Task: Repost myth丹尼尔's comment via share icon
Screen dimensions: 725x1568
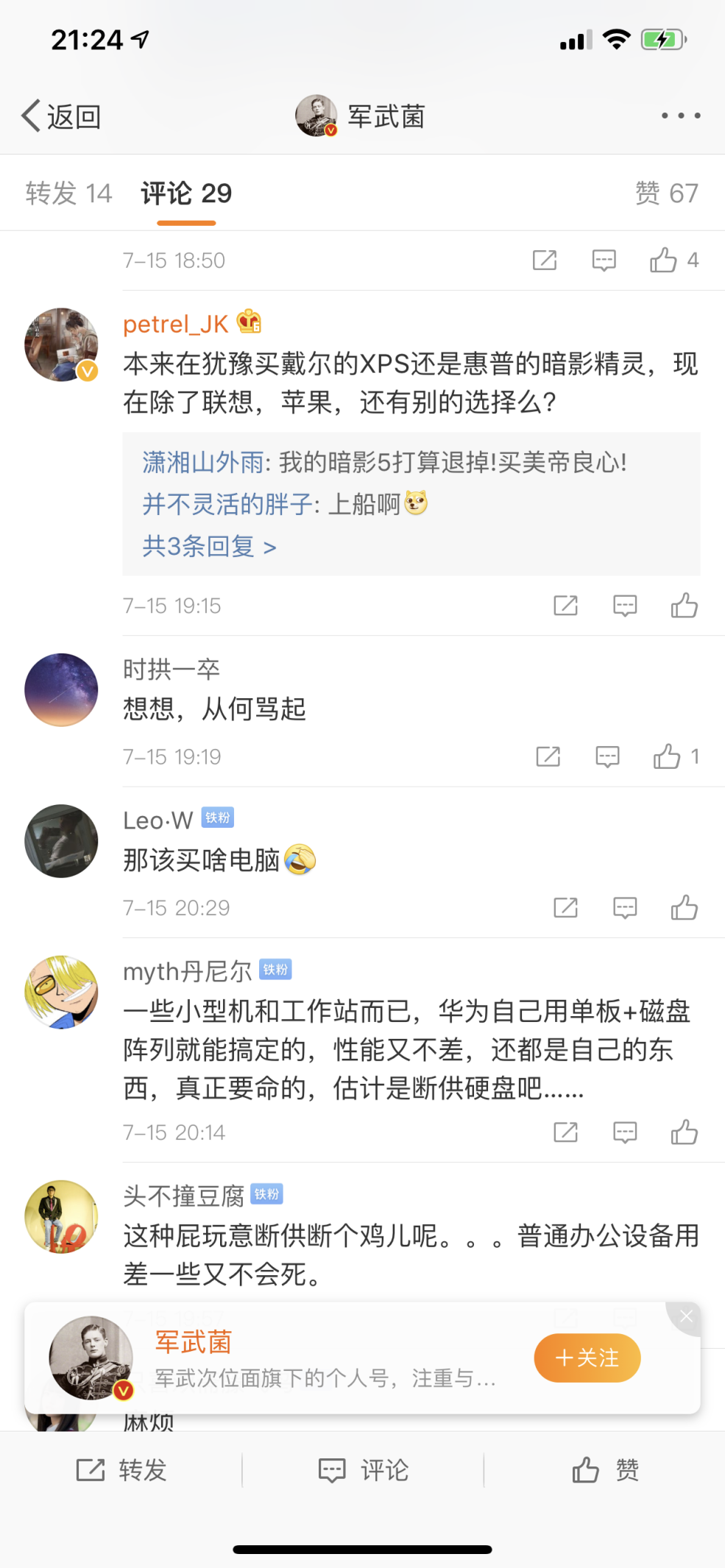Action: 565,1132
